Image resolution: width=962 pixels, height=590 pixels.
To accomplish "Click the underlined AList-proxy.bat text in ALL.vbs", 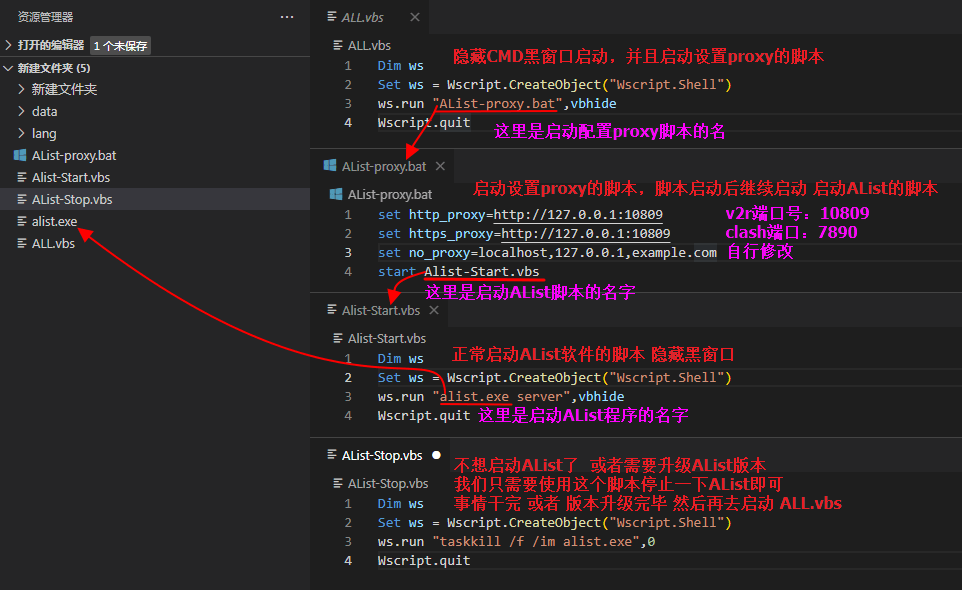I will click(496, 103).
